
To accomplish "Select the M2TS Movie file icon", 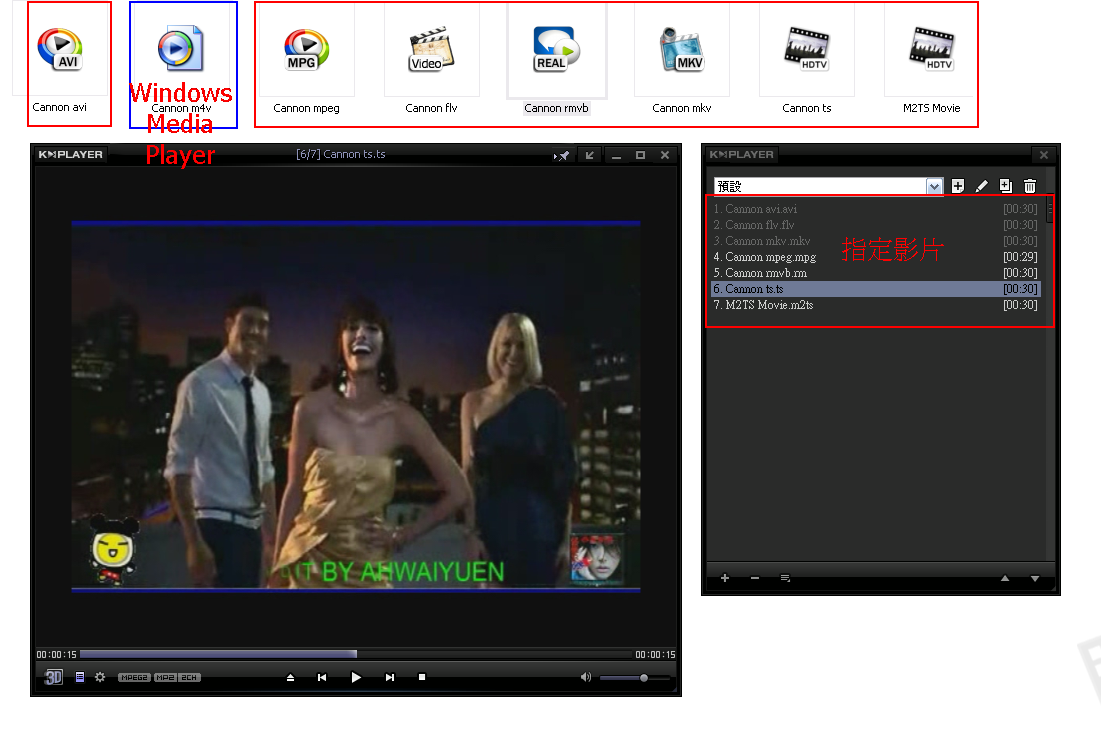I will tap(931, 49).
